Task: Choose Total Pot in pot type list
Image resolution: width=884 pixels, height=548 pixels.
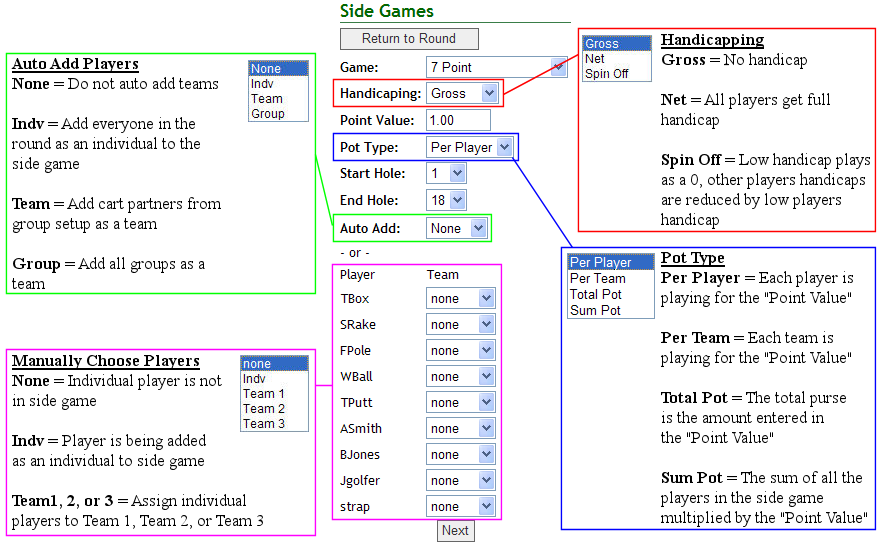Action: [596, 294]
